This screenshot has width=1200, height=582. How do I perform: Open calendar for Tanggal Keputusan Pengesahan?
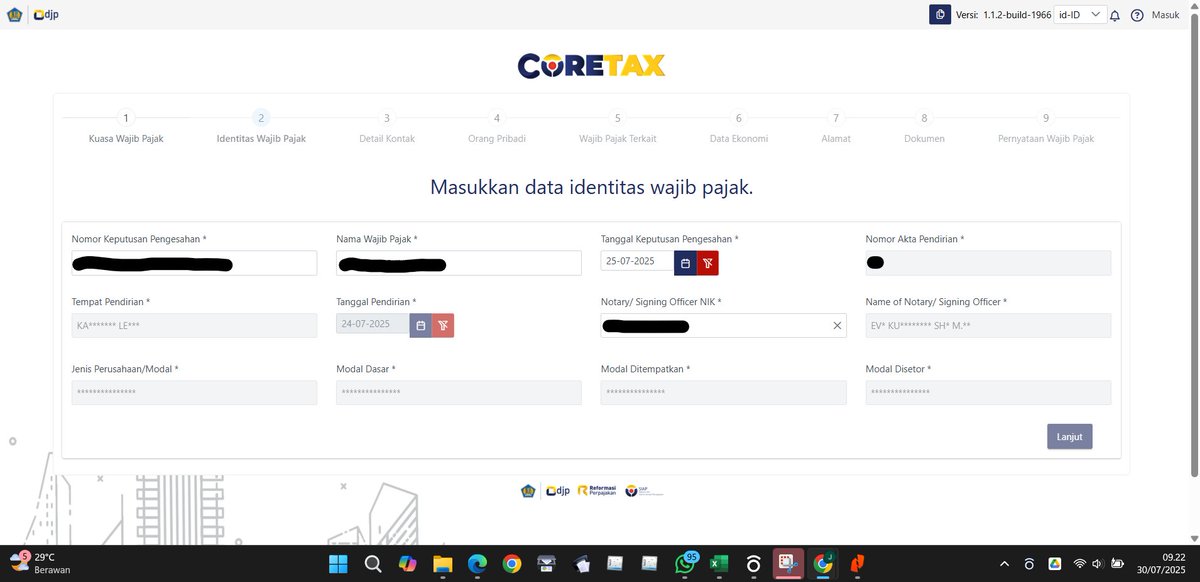[685, 263]
